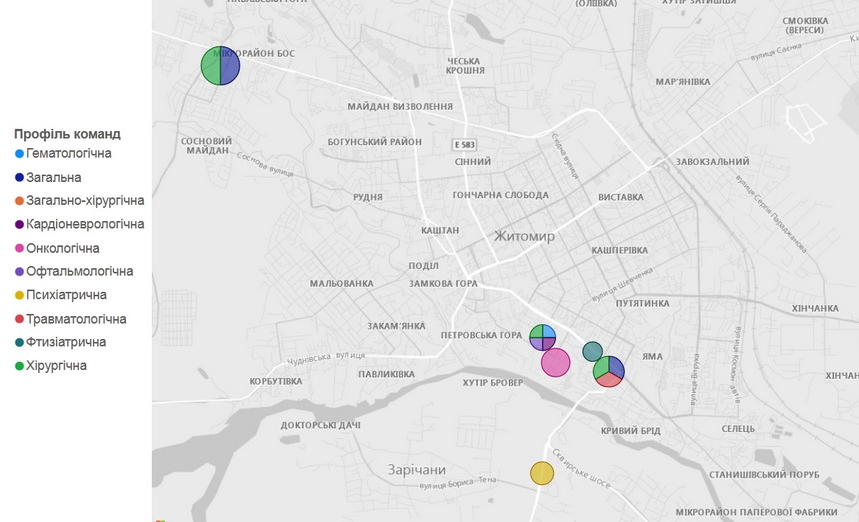Click the Майдан Визволення map label
The width and height of the screenshot is (859, 522).
coord(400,107)
